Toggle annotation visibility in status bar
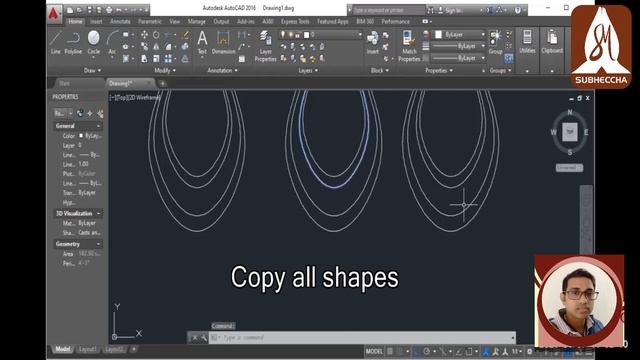Screen dimensions: 640x360 pyautogui.click(x=486, y=351)
